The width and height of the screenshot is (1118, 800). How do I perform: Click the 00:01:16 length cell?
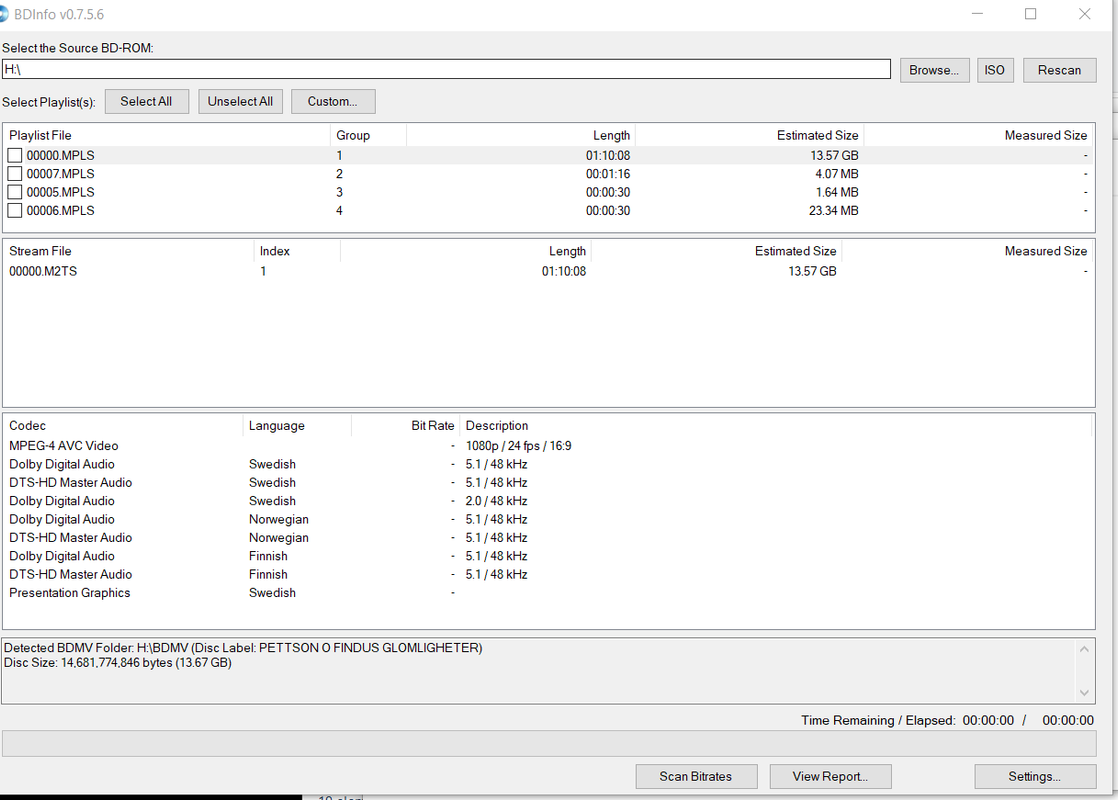(x=608, y=174)
